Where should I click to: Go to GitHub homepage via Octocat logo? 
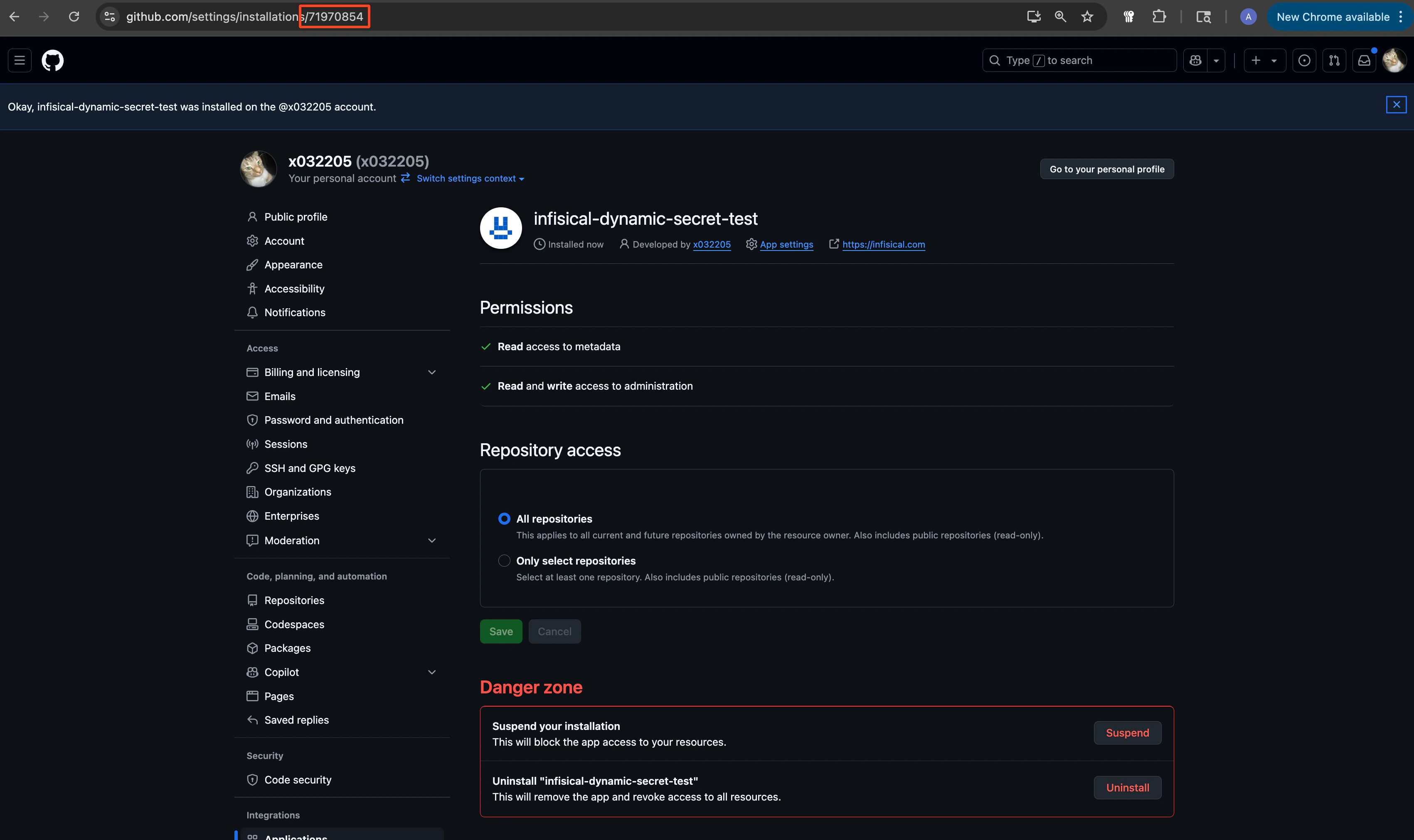point(53,61)
